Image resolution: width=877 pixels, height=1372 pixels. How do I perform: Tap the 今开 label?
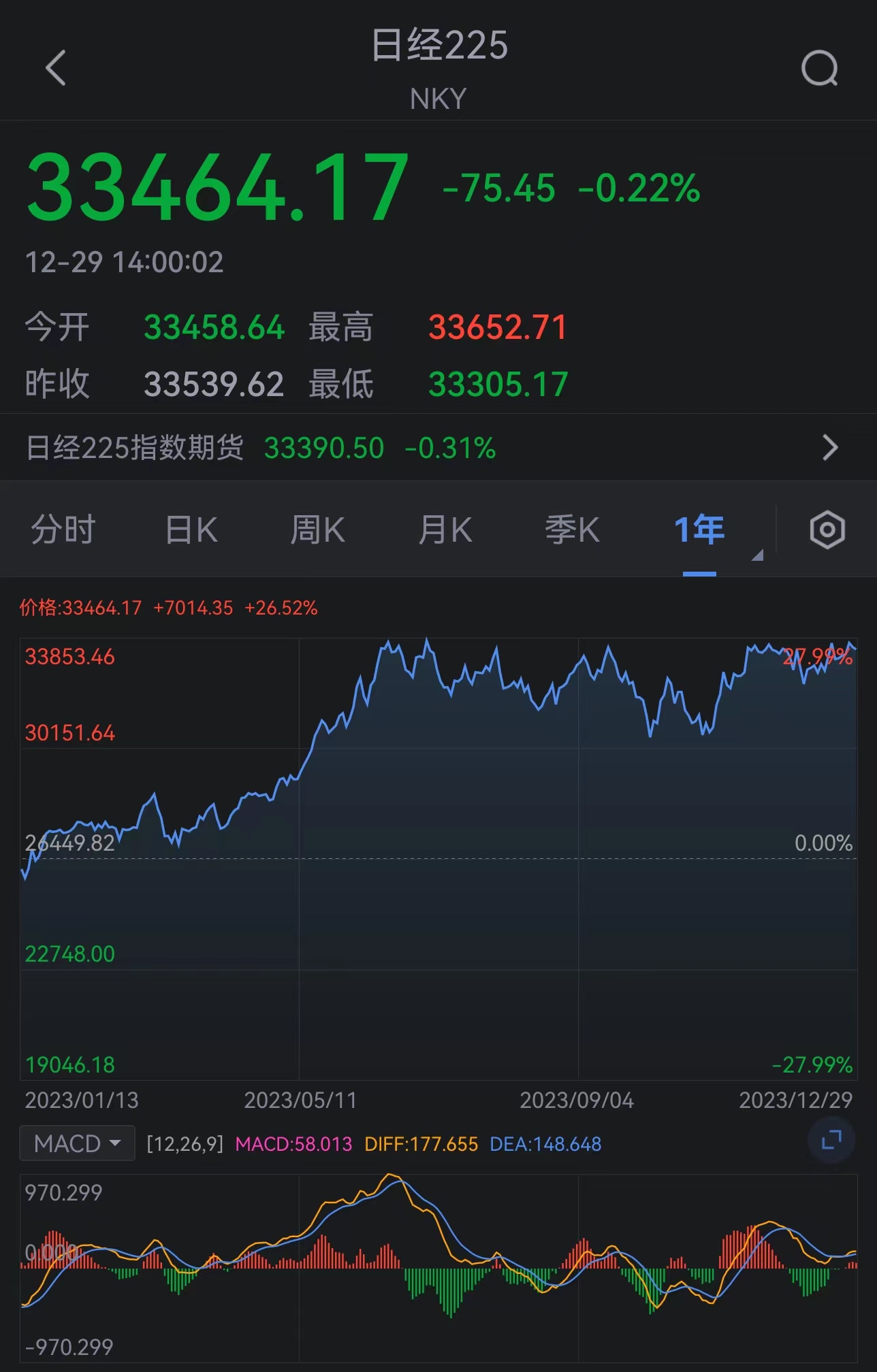click(57, 327)
